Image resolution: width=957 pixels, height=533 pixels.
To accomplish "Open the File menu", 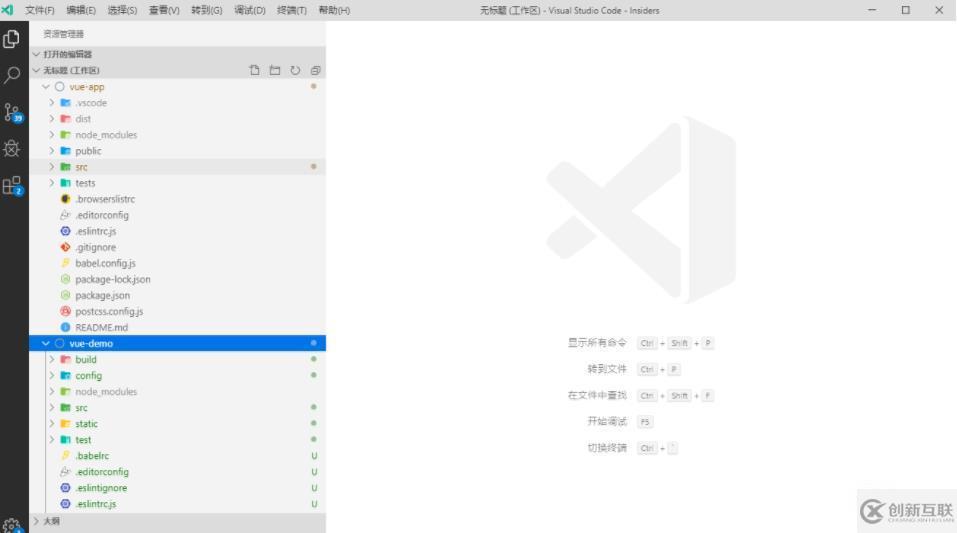I will (40, 10).
